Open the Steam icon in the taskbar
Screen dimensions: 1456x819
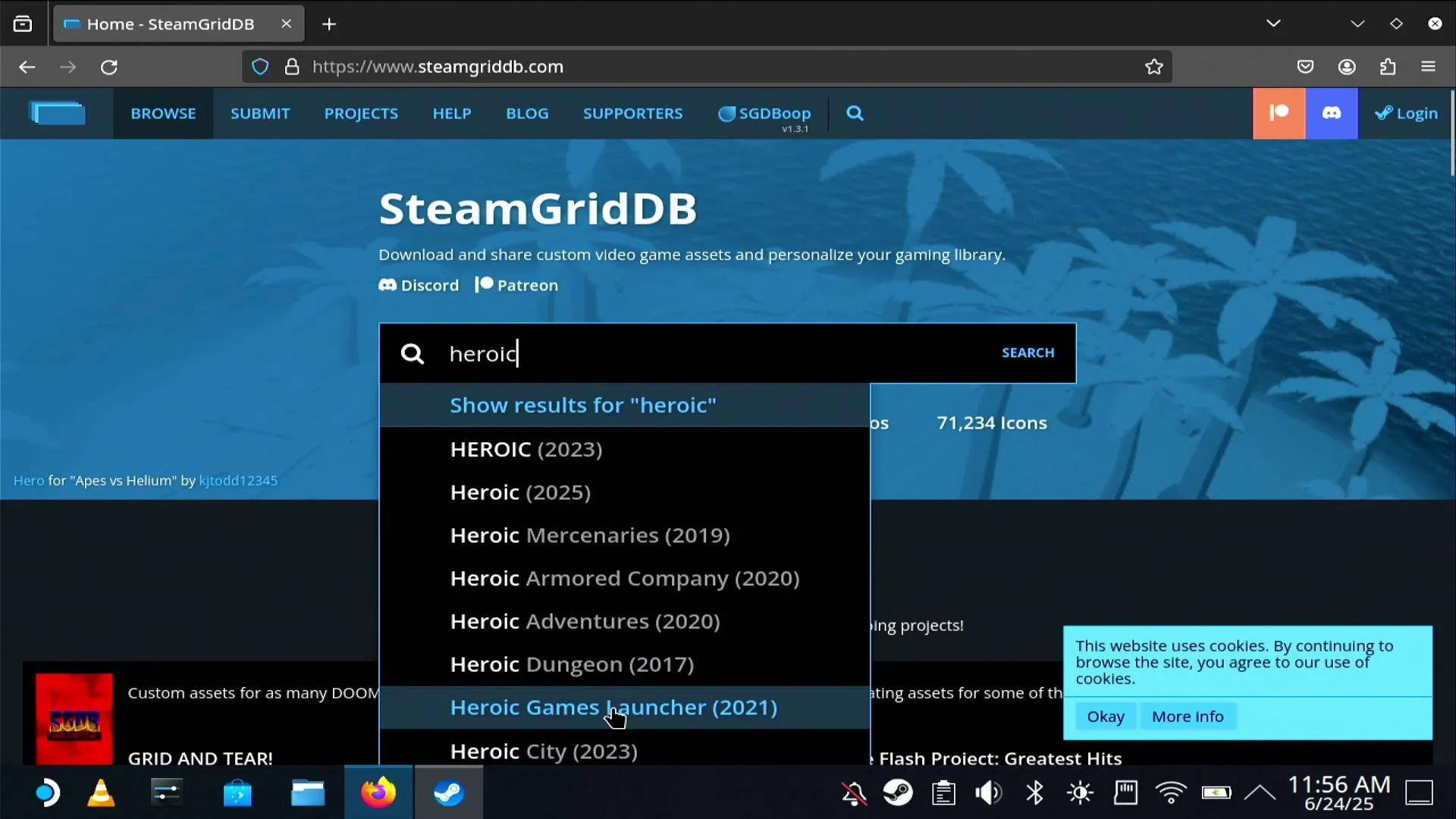[448, 792]
